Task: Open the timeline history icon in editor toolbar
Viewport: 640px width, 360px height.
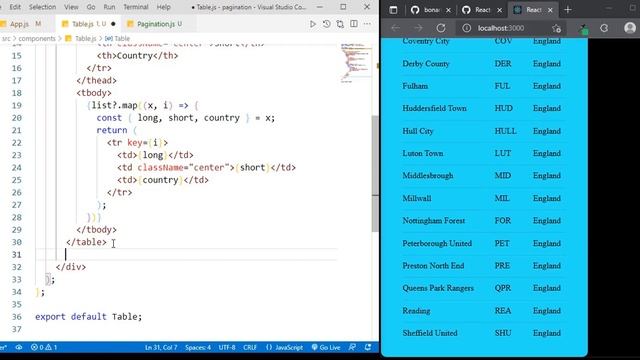Action: (327, 24)
